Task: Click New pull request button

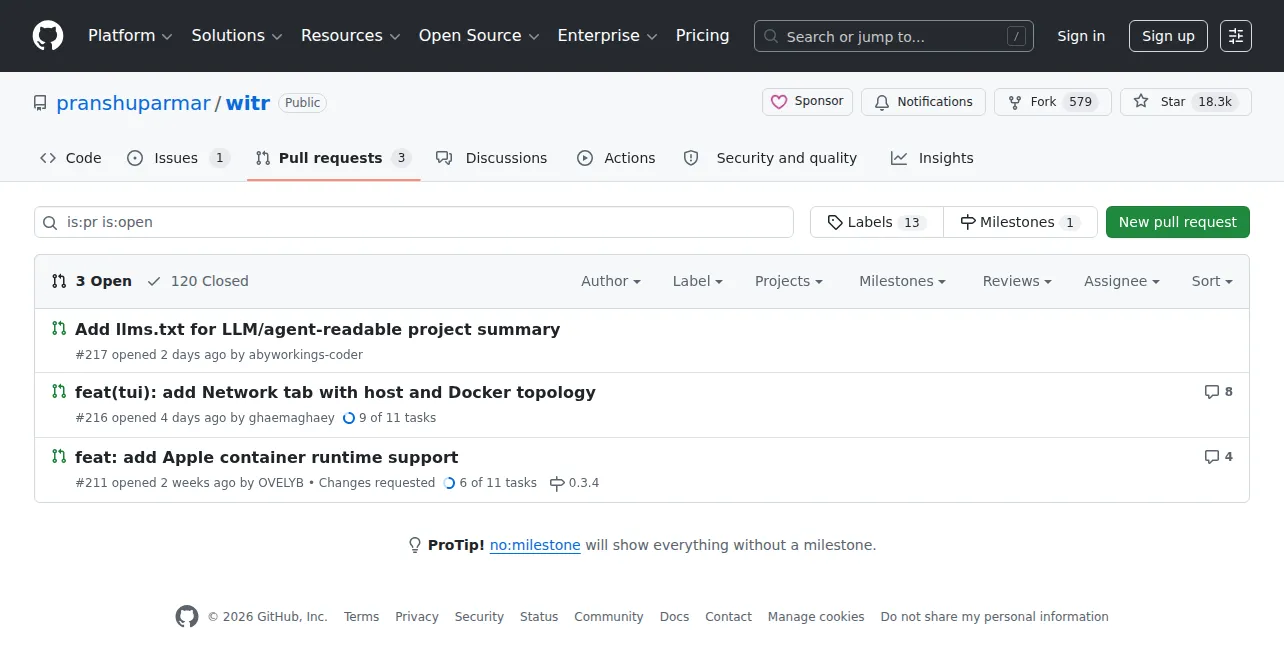Action: coord(1178,222)
